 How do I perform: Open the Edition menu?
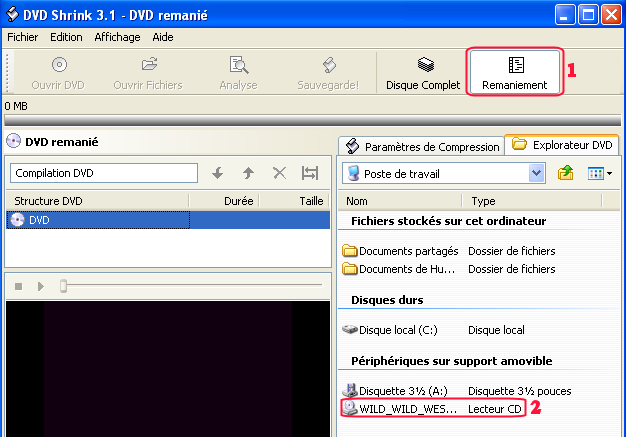66,37
